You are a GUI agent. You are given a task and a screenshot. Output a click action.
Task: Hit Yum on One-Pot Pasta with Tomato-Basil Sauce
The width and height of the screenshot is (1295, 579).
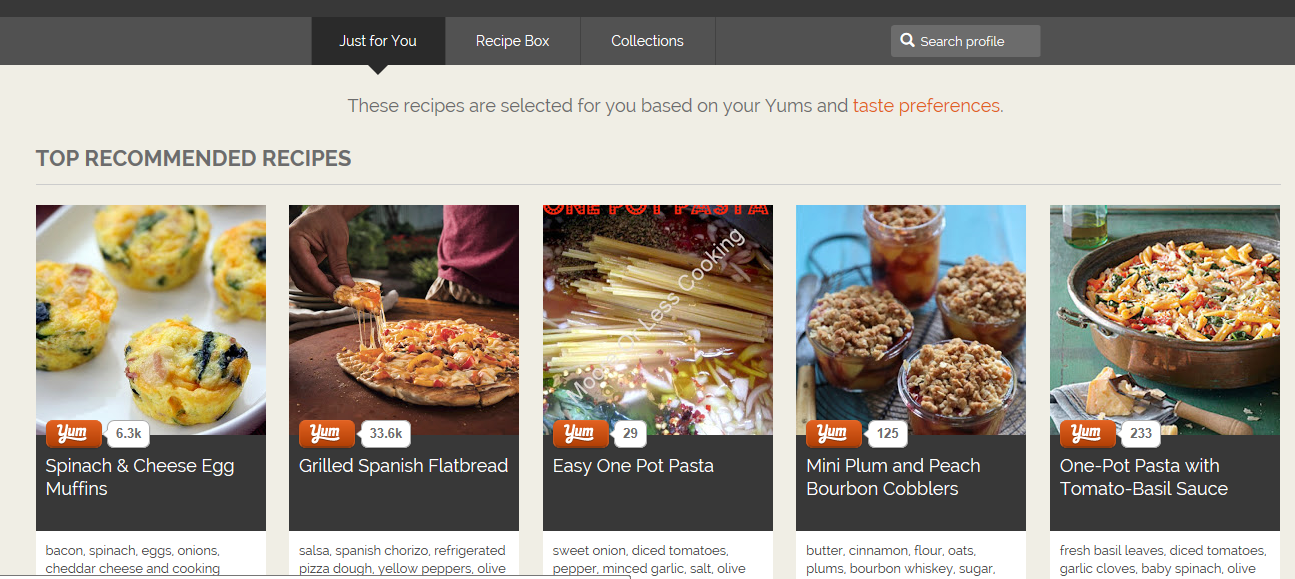(1087, 433)
